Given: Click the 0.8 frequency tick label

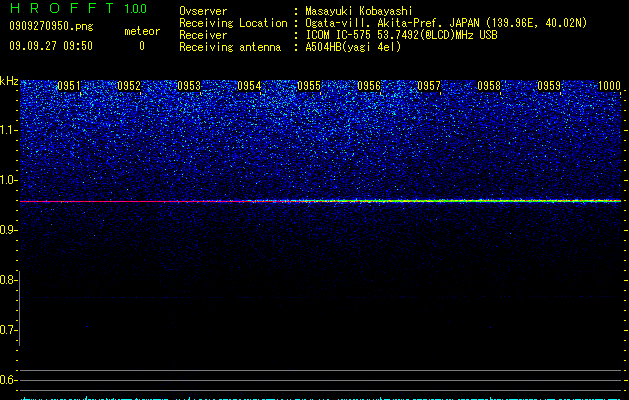Looking at the screenshot, I should (x=9, y=280).
